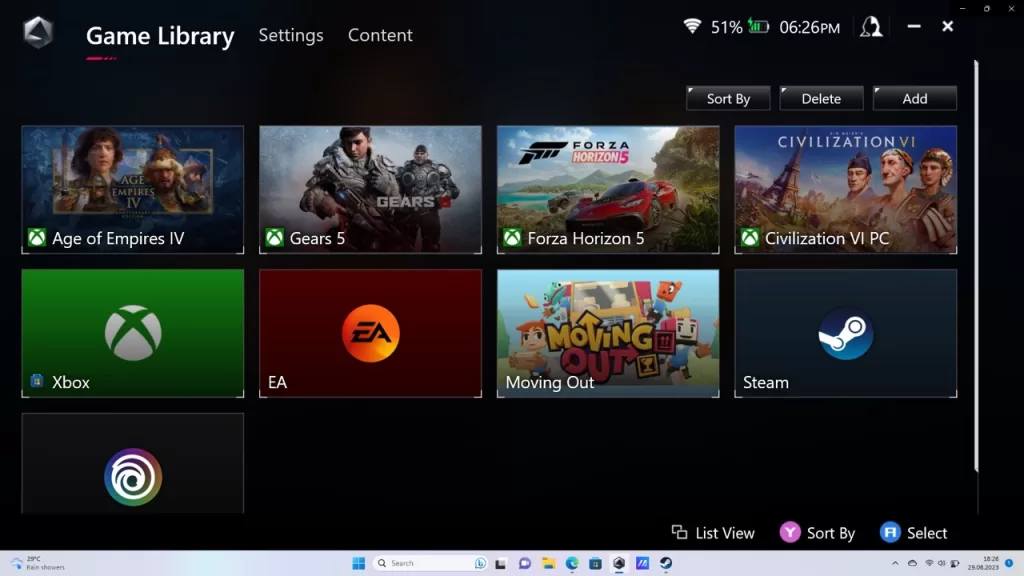
Task: Click the Xbox badge on Age of Empires IV
Action: click(x=37, y=238)
